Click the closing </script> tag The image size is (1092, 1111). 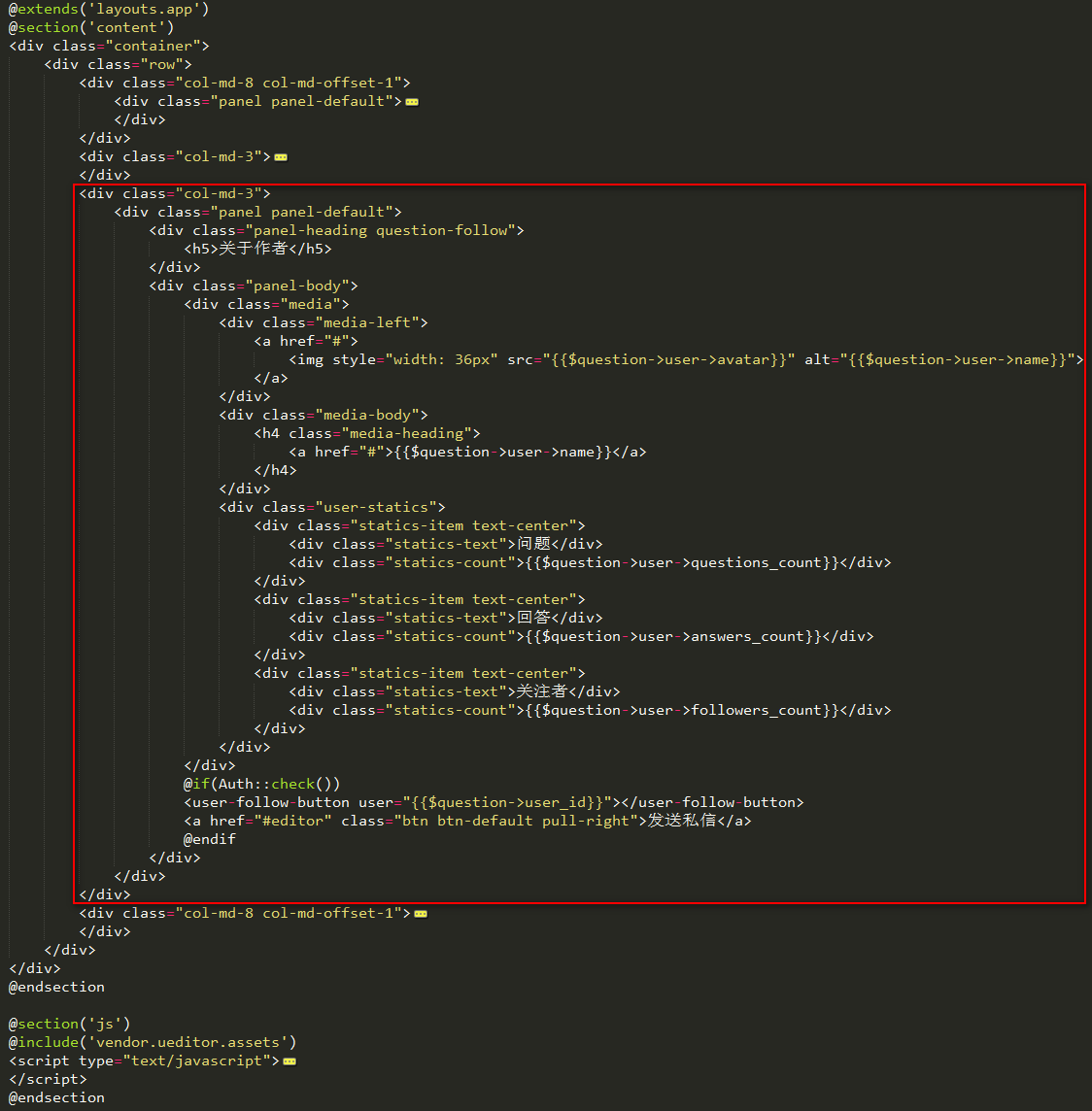[48, 1079]
